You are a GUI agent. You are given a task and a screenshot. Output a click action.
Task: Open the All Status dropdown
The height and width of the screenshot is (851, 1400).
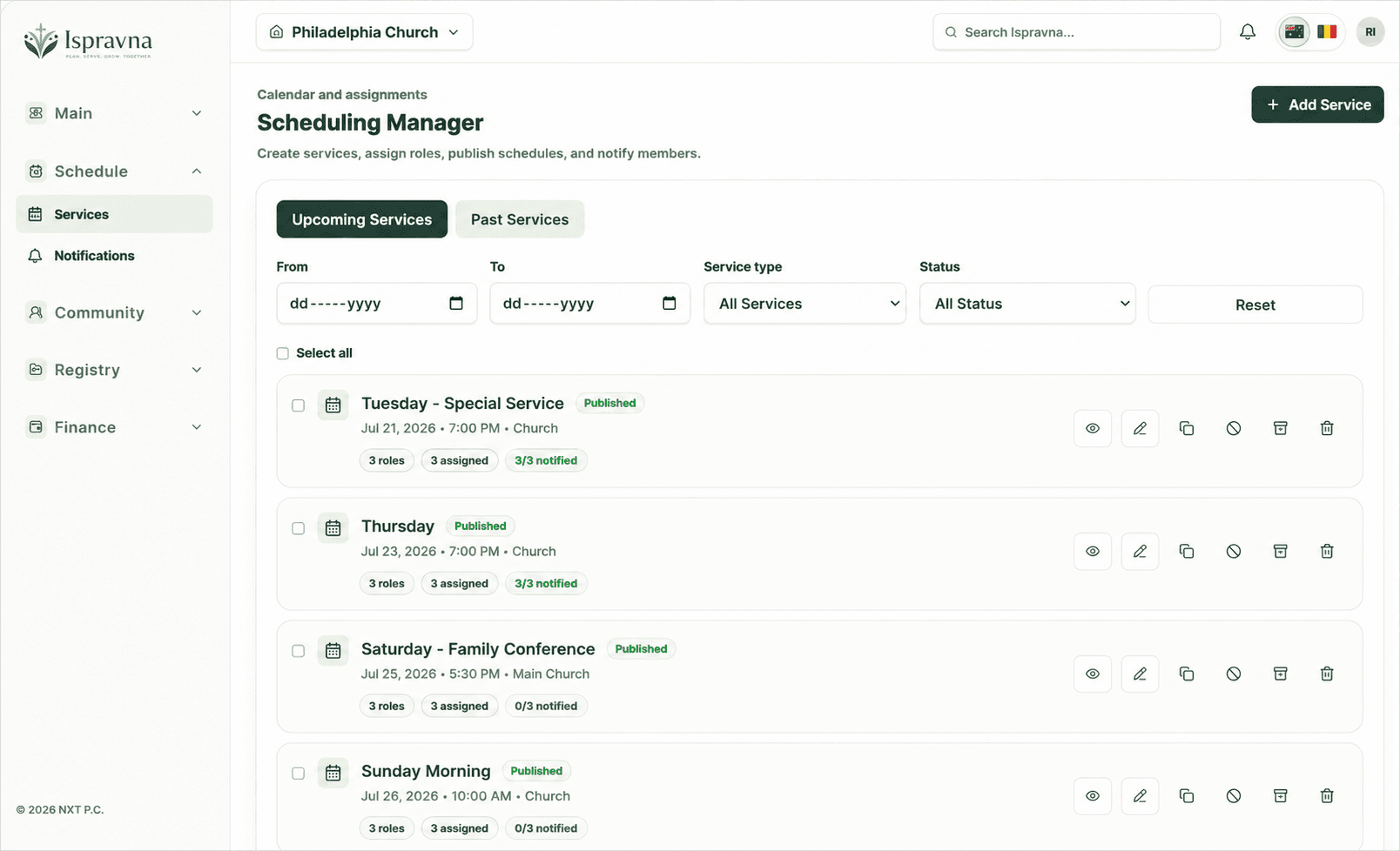pyautogui.click(x=1027, y=304)
